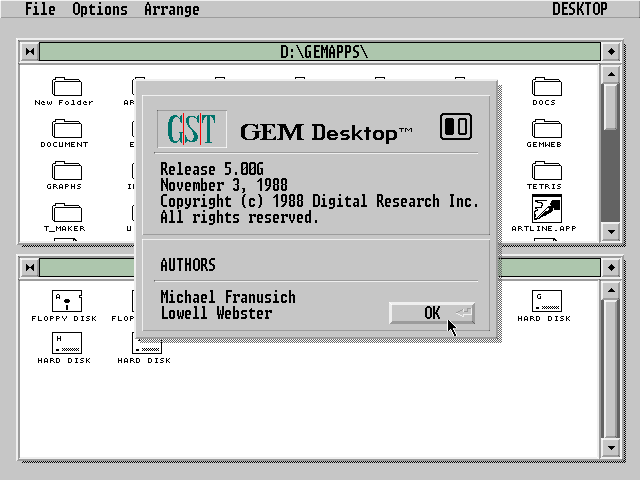This screenshot has width=640, height=480.
Task: Open the GRAPHS folder
Action: (67, 171)
